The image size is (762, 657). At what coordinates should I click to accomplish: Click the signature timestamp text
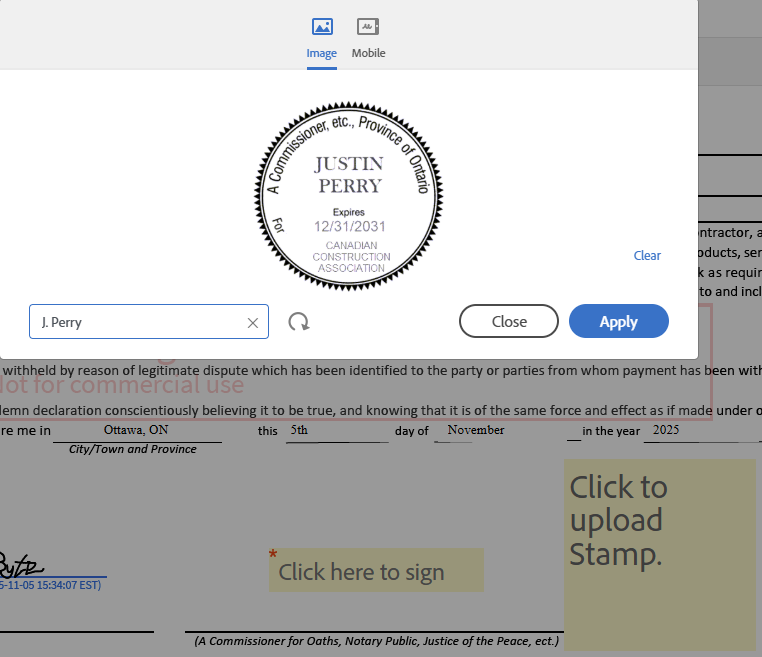coord(52,585)
